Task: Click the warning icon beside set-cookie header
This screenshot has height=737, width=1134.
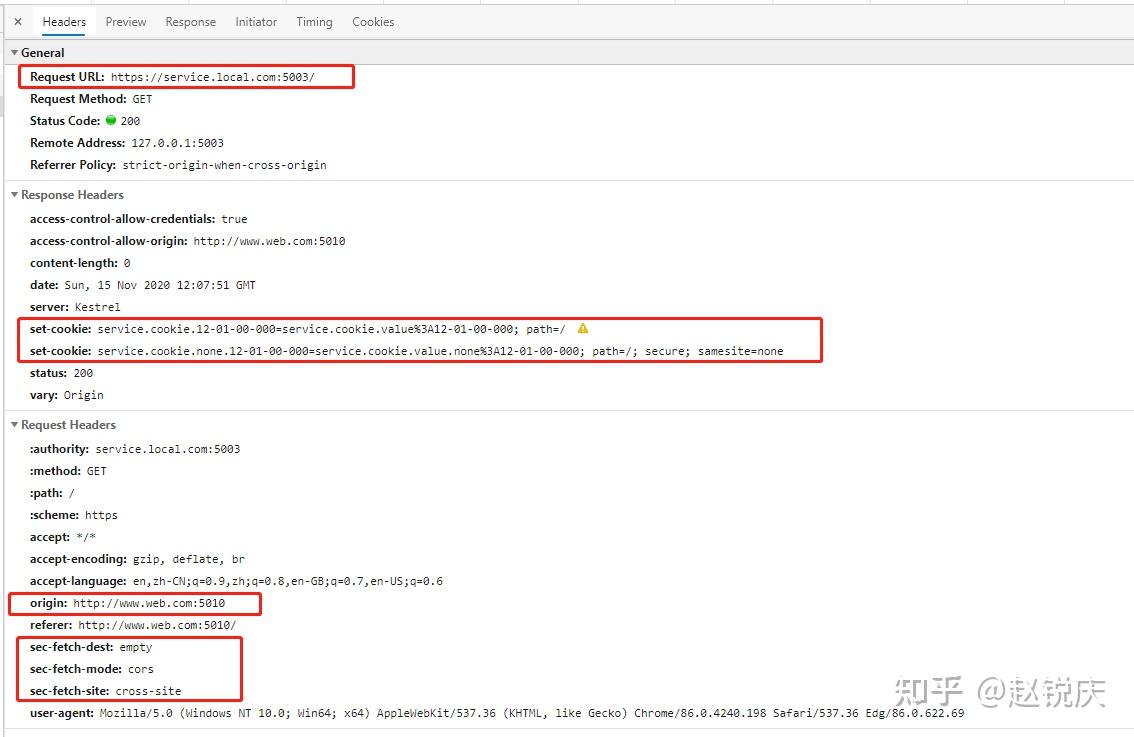Action: coord(582,328)
